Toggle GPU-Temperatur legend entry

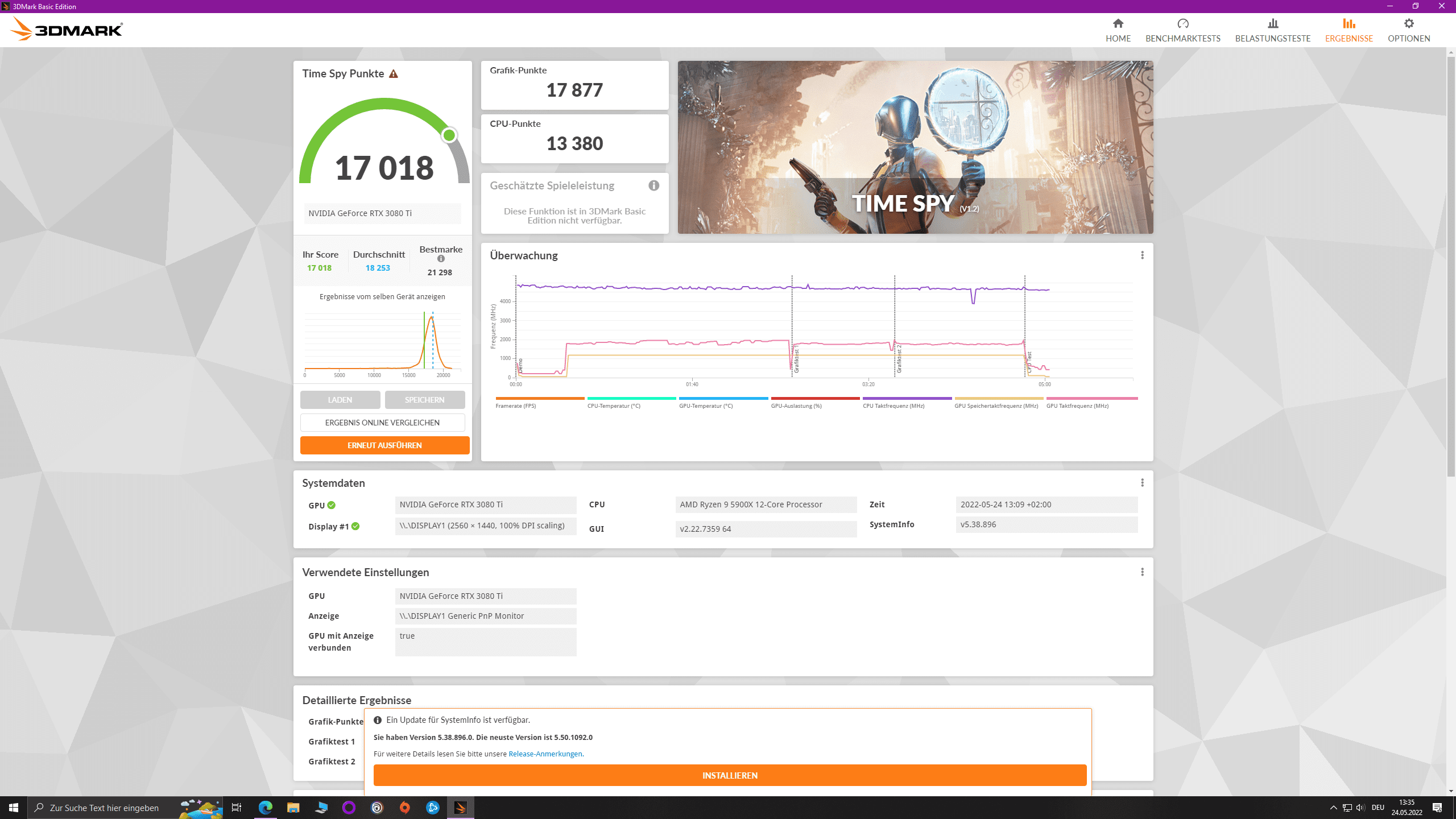(723, 403)
